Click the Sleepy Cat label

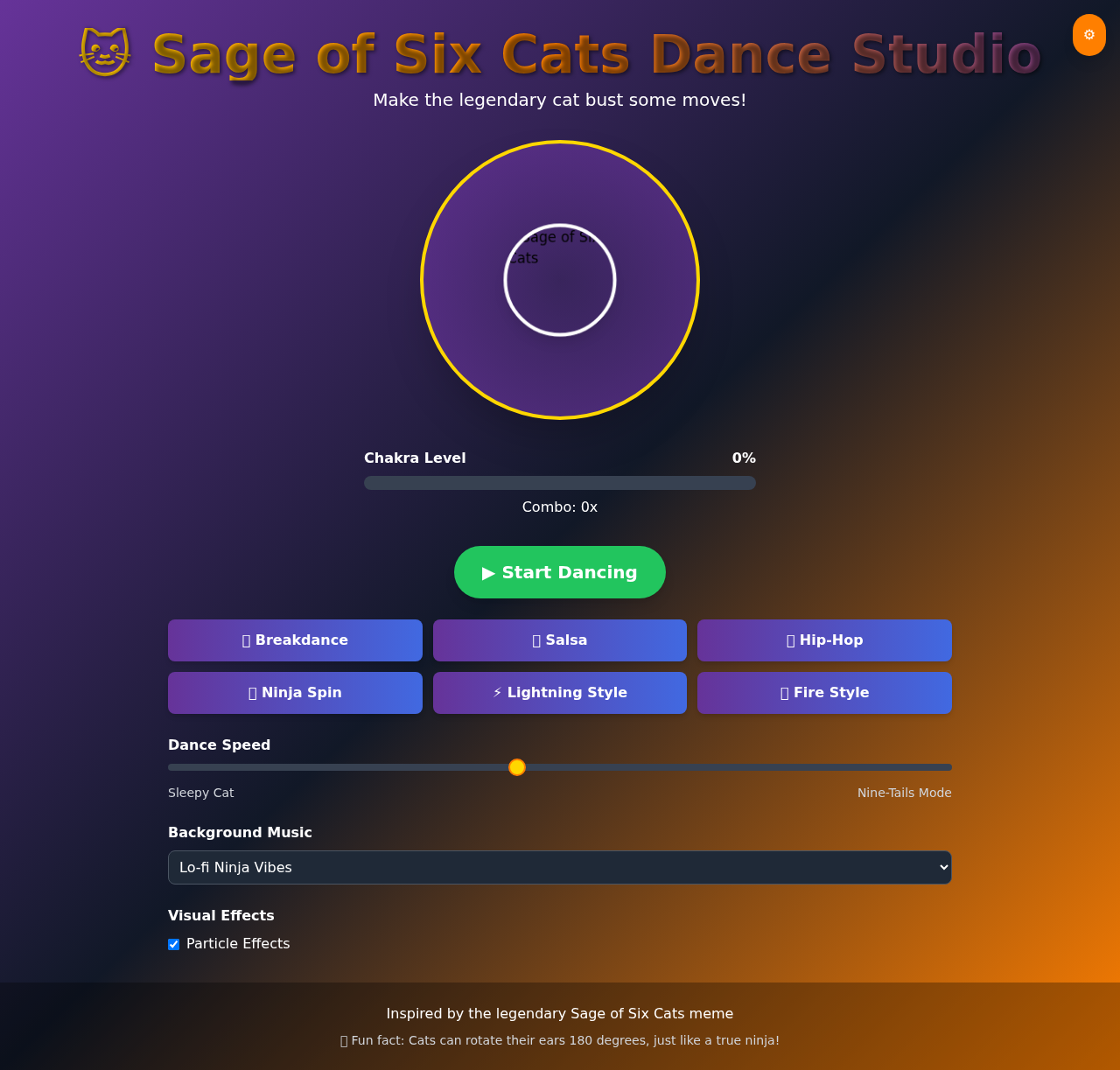point(200,793)
